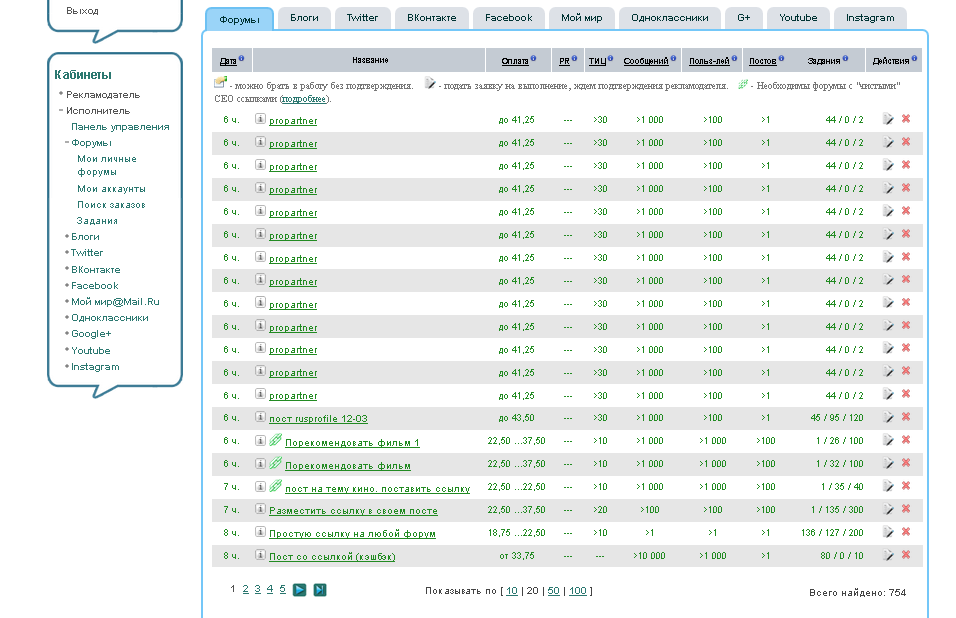Screen dimensions: 956x618
Task: Open Панель управления in the sidebar
Action: tap(120, 127)
